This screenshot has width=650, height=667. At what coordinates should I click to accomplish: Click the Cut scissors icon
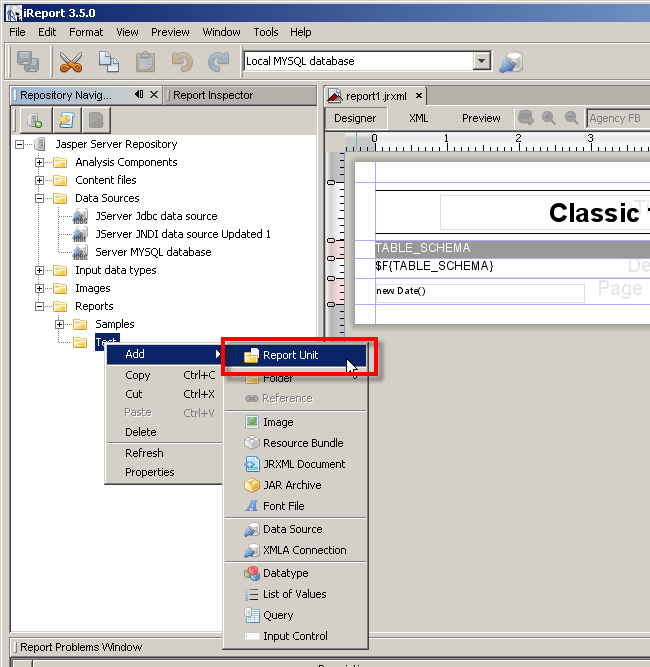71,62
